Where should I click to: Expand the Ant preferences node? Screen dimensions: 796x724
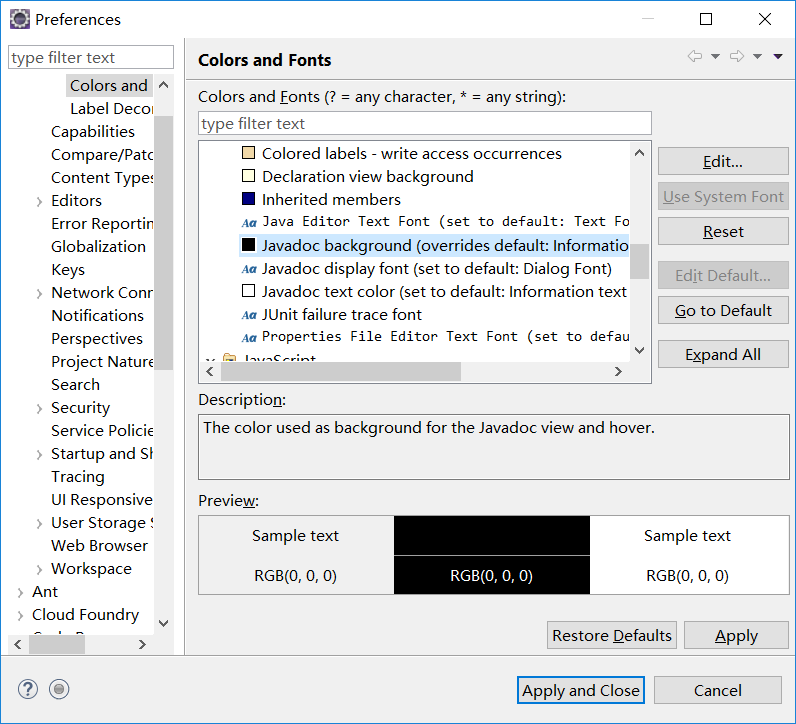[20, 593]
